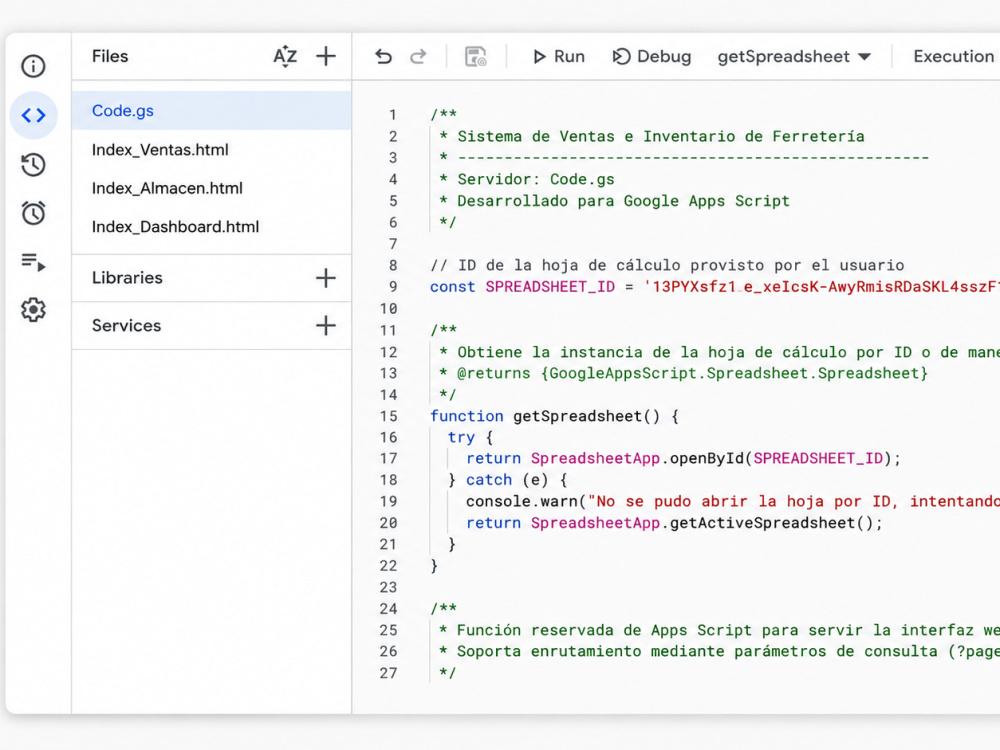
Task: Open the project Overview info icon
Action: pyautogui.click(x=33, y=66)
